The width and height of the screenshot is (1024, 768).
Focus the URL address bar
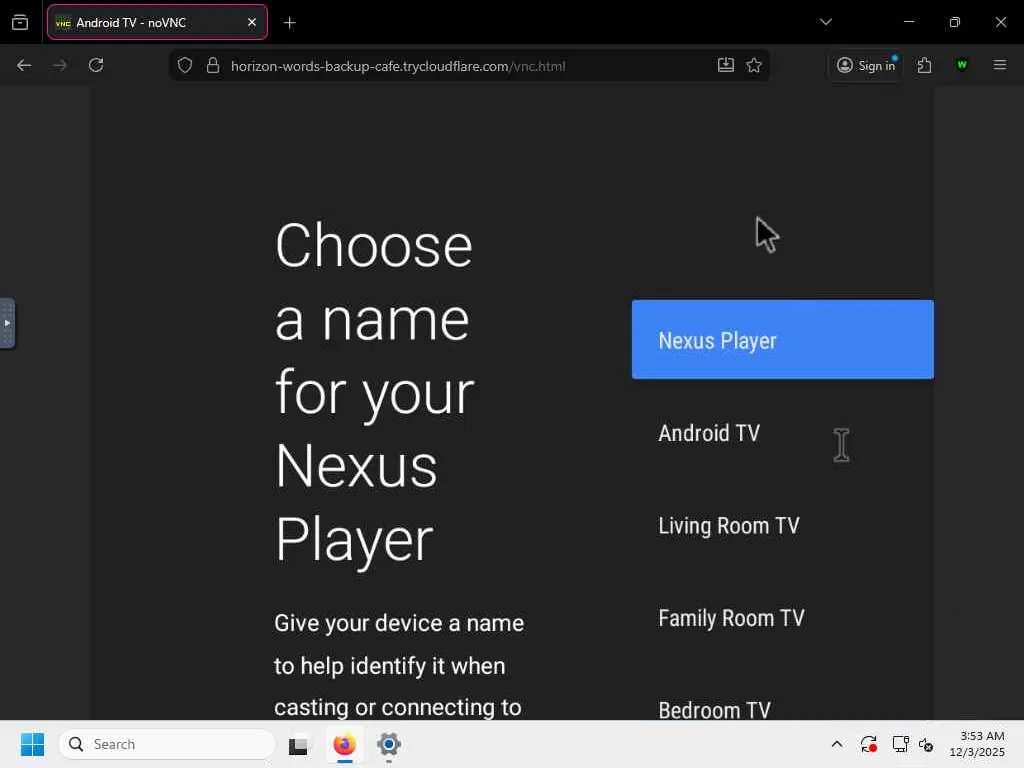(470, 66)
